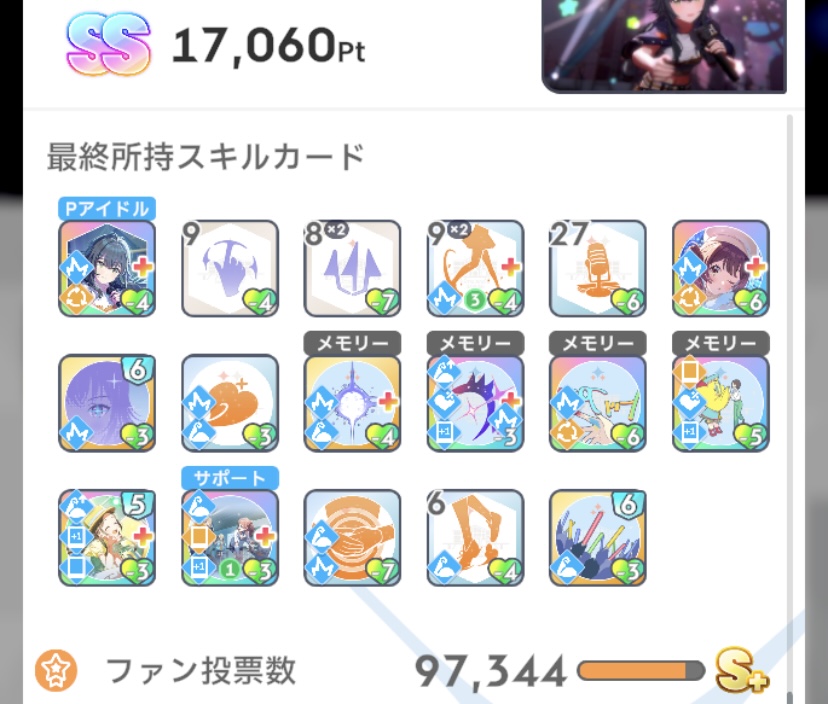Open the メモリー yellow mascot card
Viewport: 828px width, 704px height.
721,403
